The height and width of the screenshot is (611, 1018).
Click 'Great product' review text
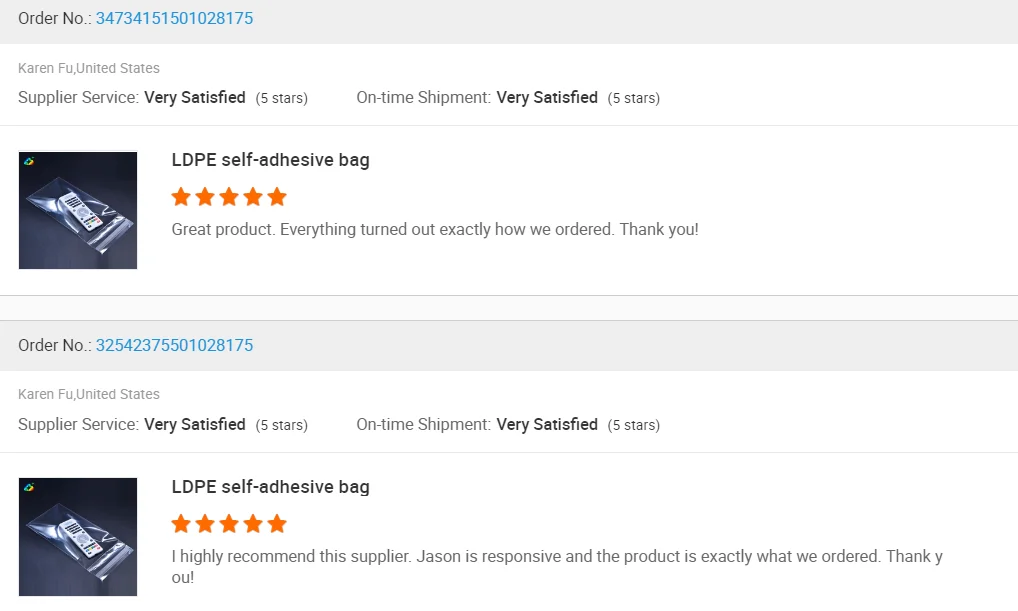point(435,229)
